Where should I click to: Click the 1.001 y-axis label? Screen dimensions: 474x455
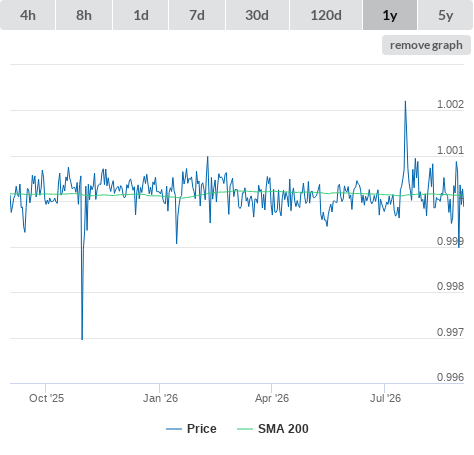coord(450,150)
